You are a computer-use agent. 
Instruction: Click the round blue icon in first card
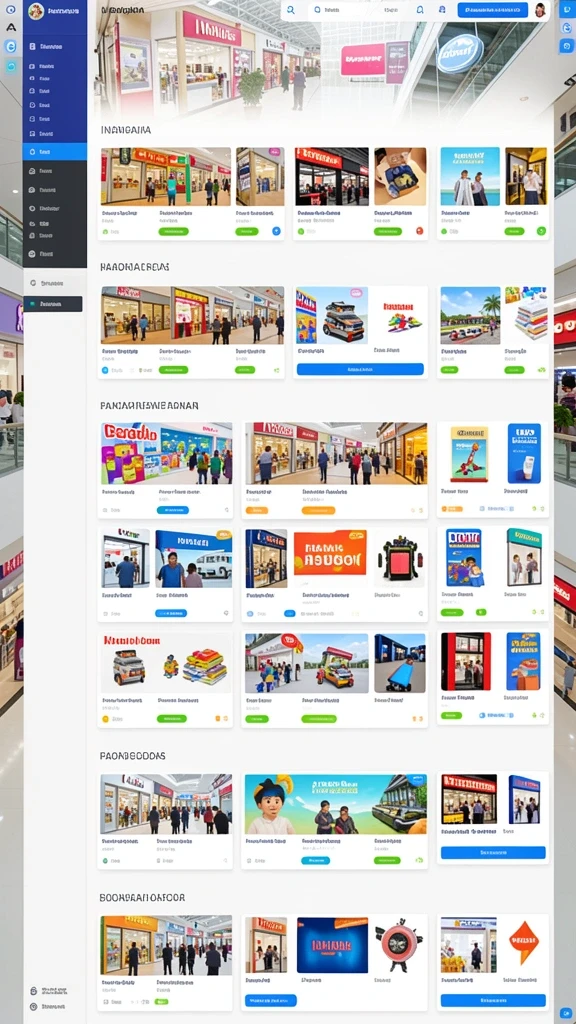[276, 231]
